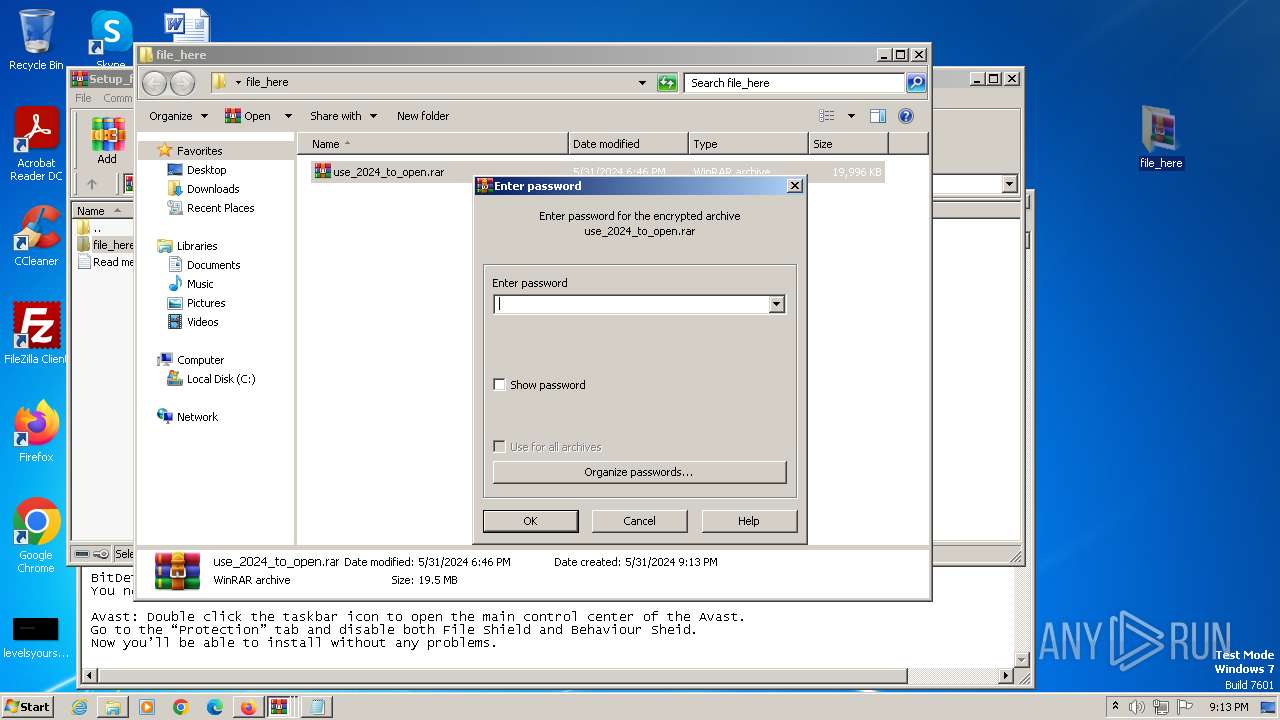Select Downloads under Favorites
This screenshot has height=720, width=1280.
(x=212, y=189)
